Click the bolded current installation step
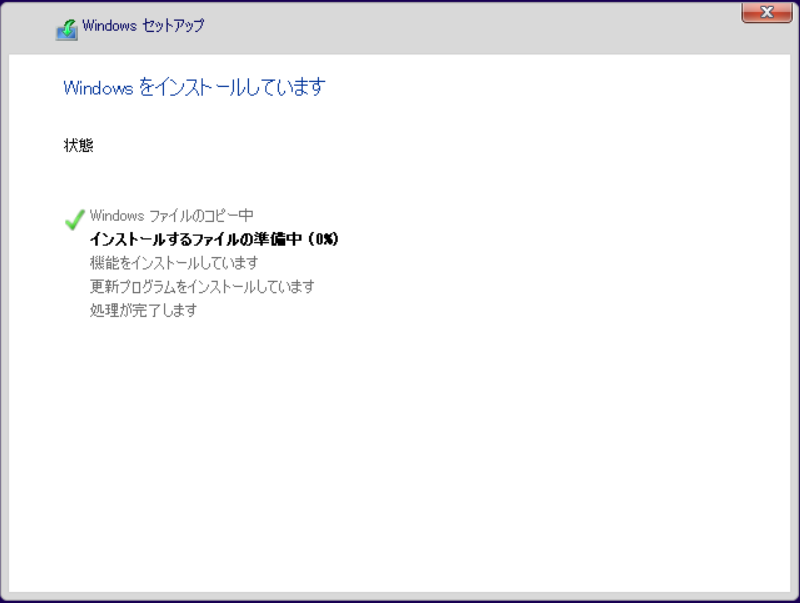 [x=212, y=239]
